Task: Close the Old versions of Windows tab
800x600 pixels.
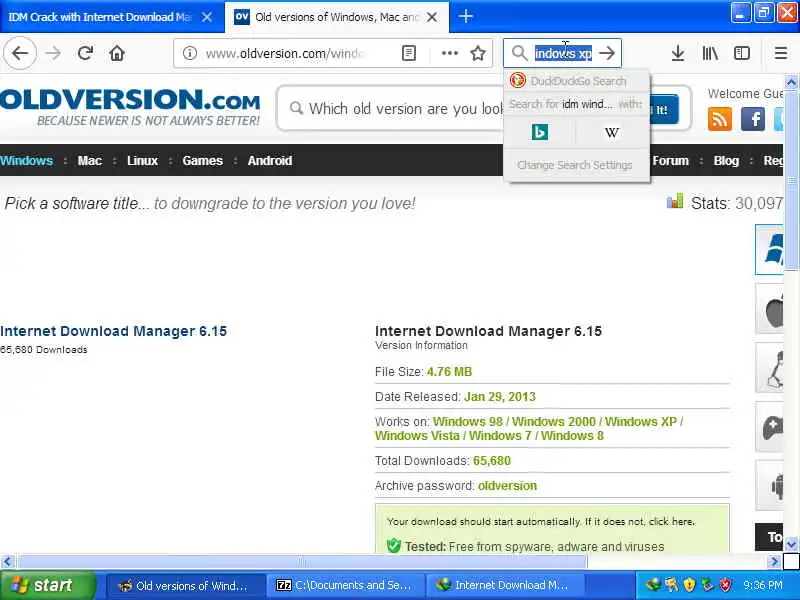Action: (432, 17)
